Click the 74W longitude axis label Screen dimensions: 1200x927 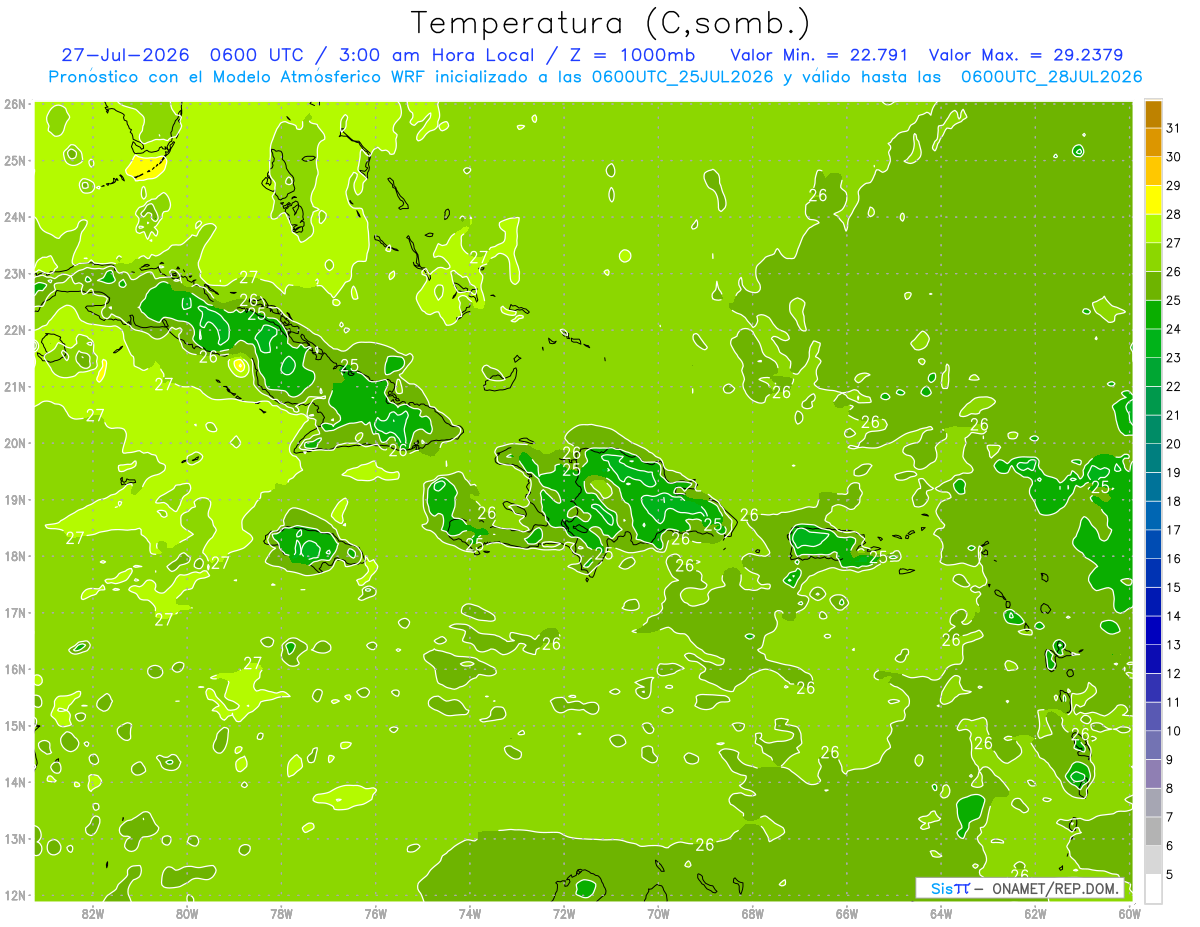(x=470, y=913)
